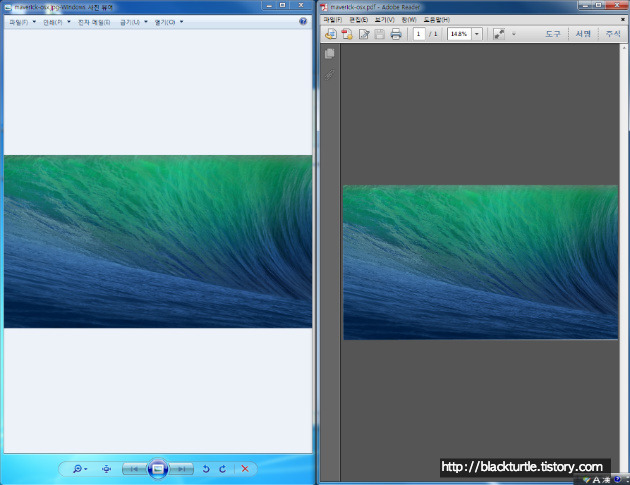
Task: Open the 인쇄(P) print menu in Photo Viewer
Action: pos(57,22)
